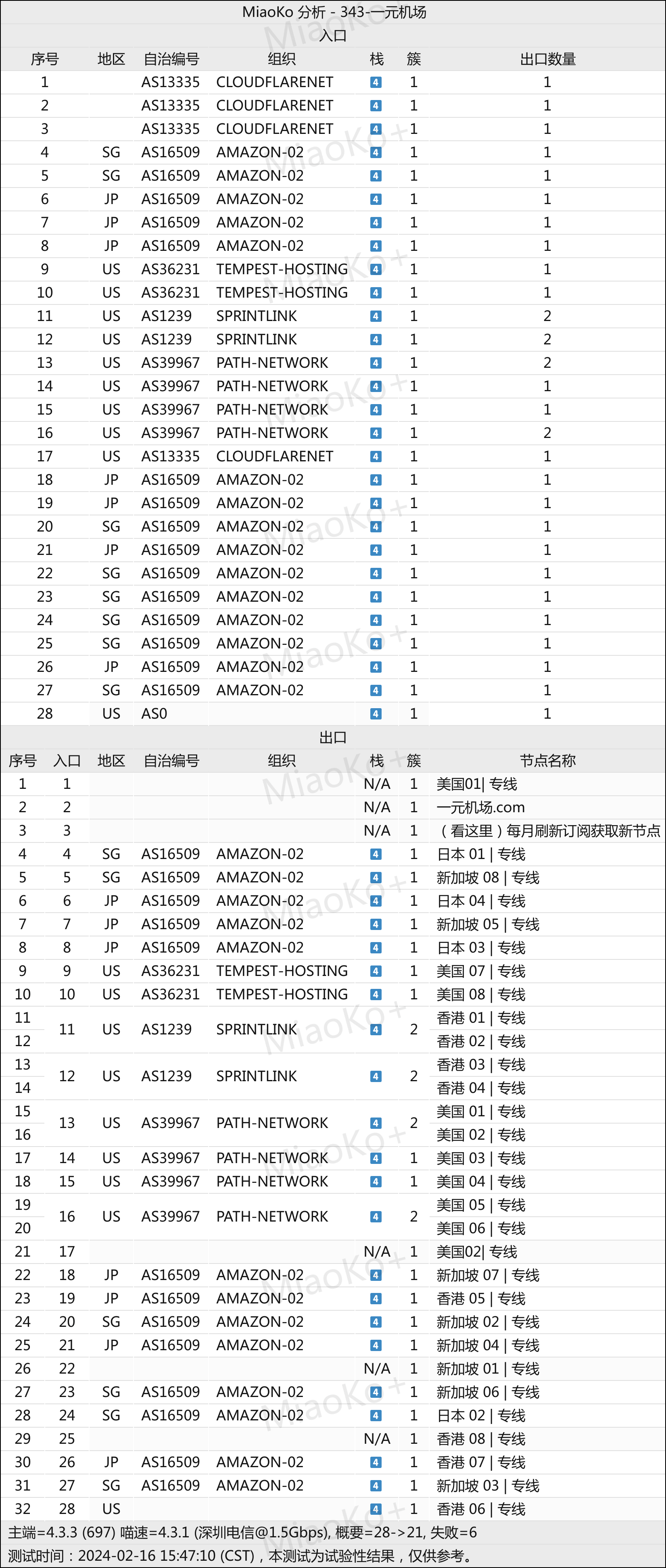This screenshot has width=666, height=1568.
Task: Click IPv4 badge of 香港 05 | 专线 row
Action: pos(376,1298)
